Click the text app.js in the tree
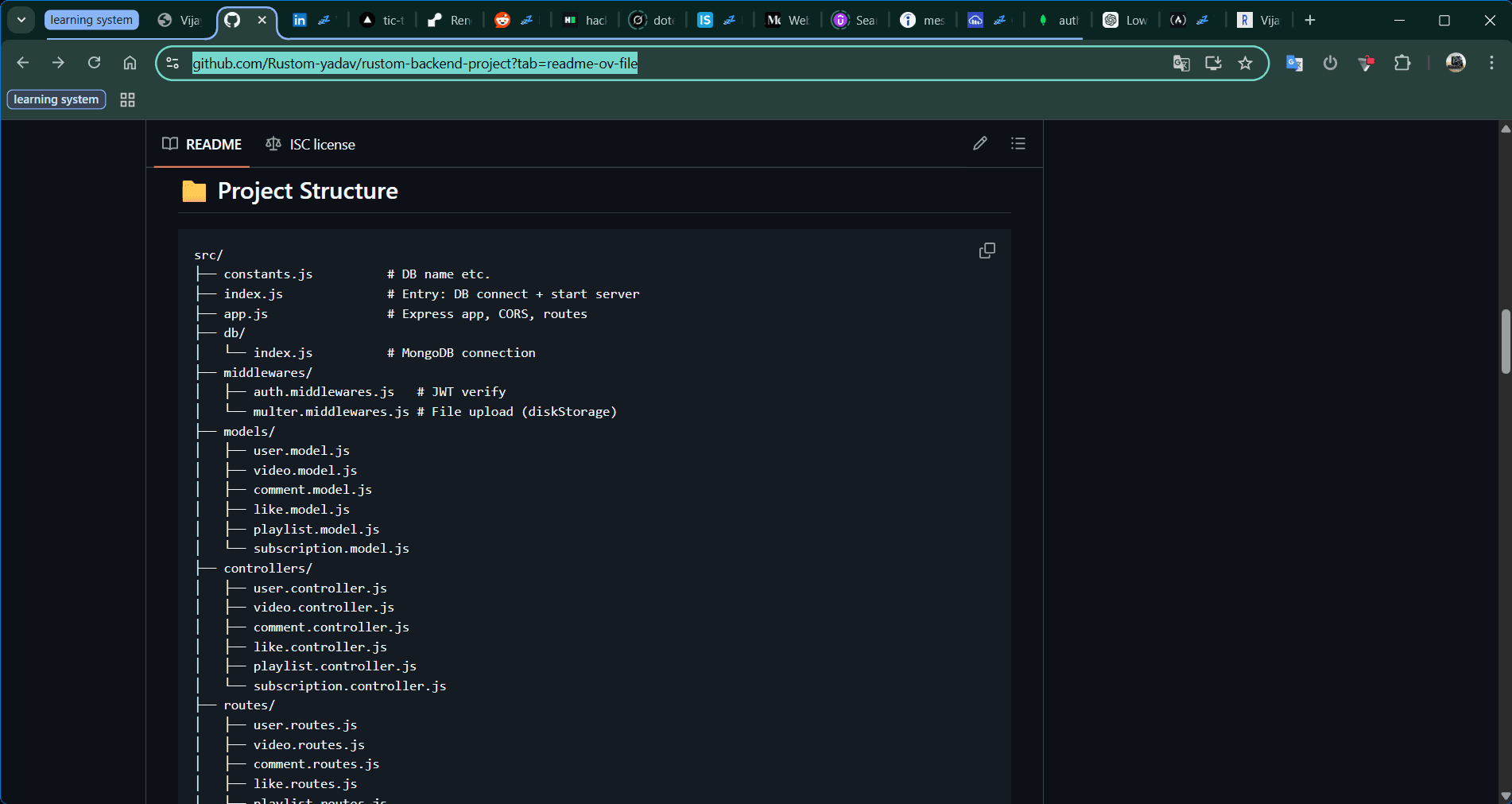The width and height of the screenshot is (1512, 804). [246, 314]
